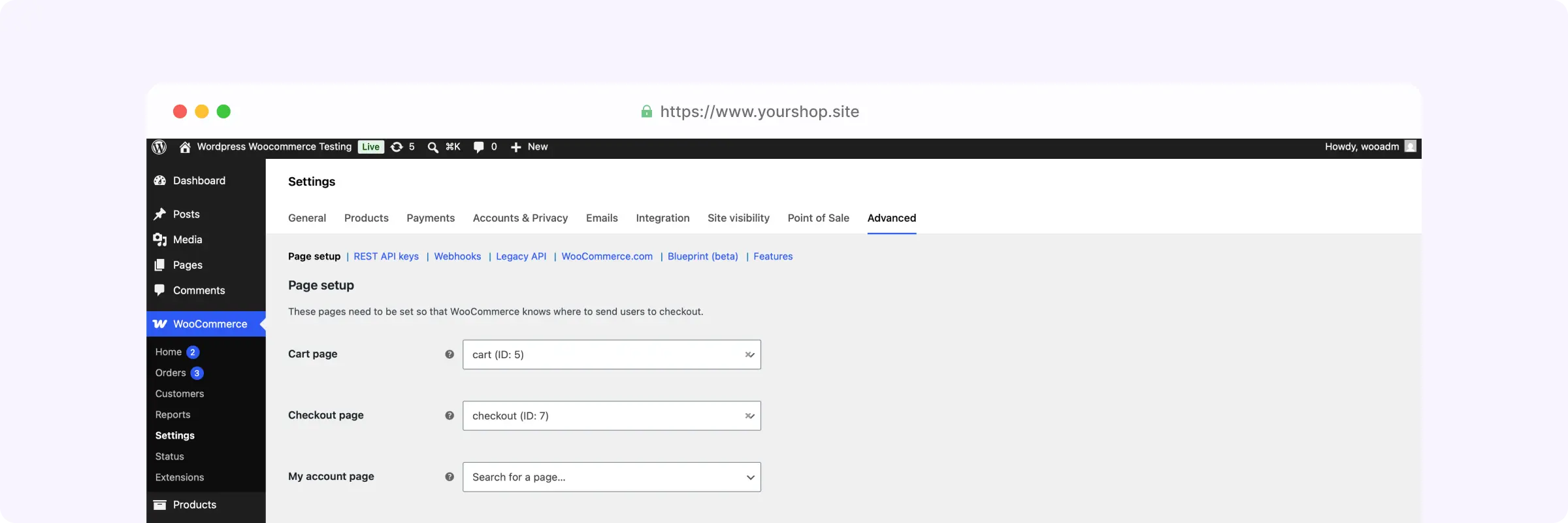
Task: Open the My account page dropdown
Action: (612, 477)
